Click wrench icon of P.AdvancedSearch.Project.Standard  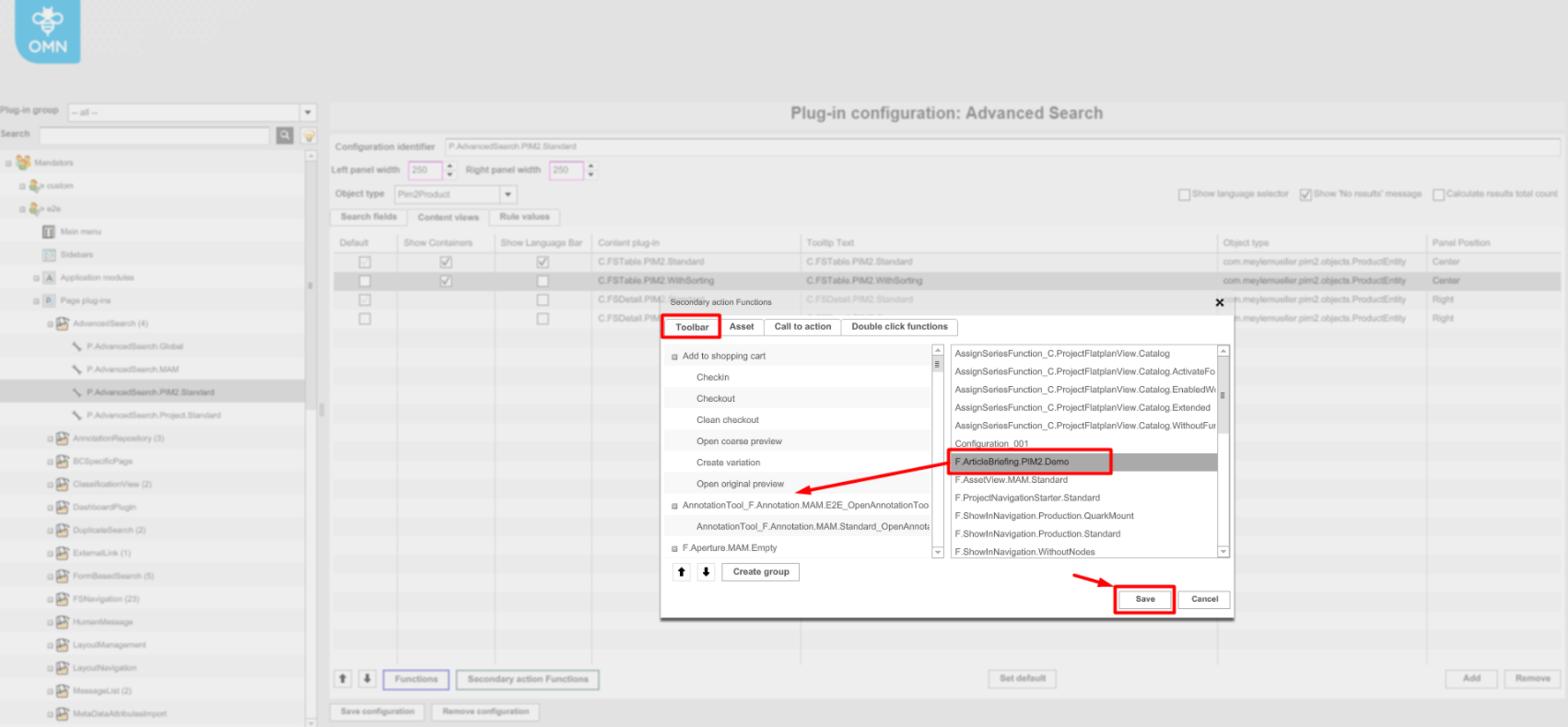point(77,416)
